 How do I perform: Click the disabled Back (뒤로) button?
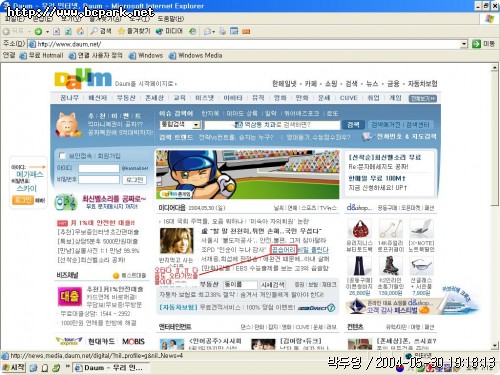pos(14,31)
